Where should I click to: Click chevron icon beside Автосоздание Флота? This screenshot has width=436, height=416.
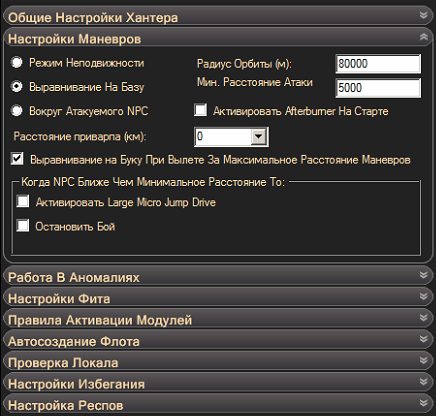[x=423, y=339]
